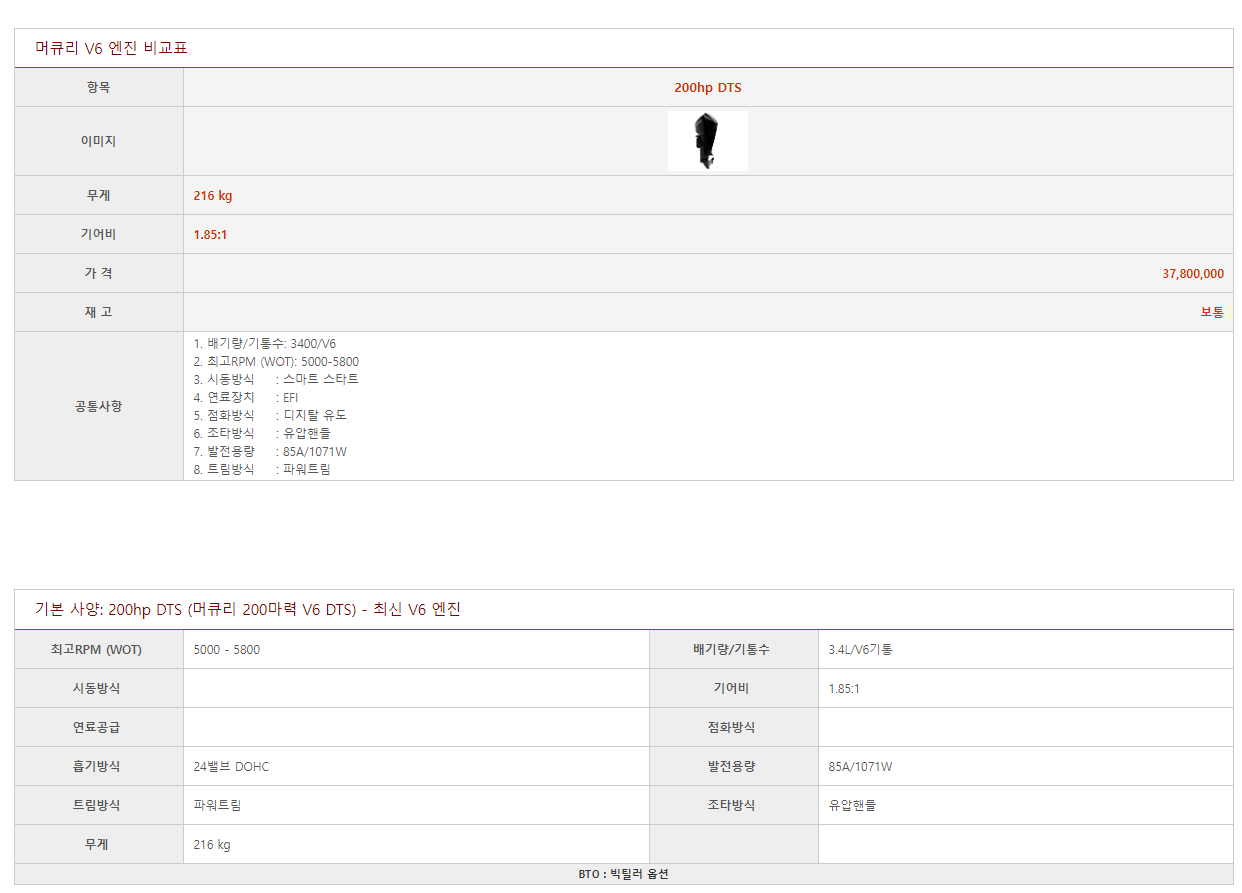Select '파워트림' value in the spec table
The height and width of the screenshot is (893, 1242).
coord(217,806)
